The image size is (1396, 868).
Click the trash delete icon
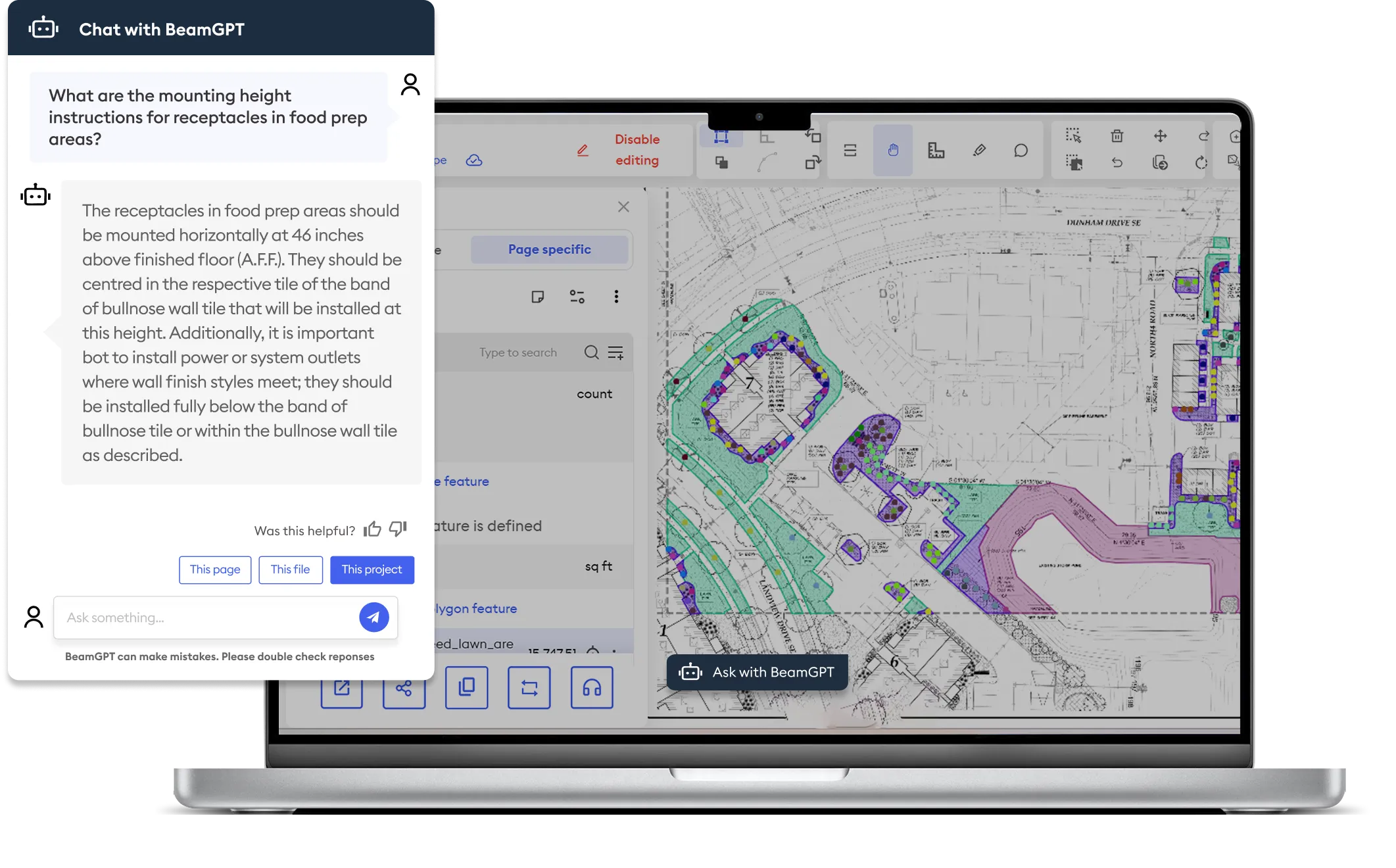[x=1117, y=136]
